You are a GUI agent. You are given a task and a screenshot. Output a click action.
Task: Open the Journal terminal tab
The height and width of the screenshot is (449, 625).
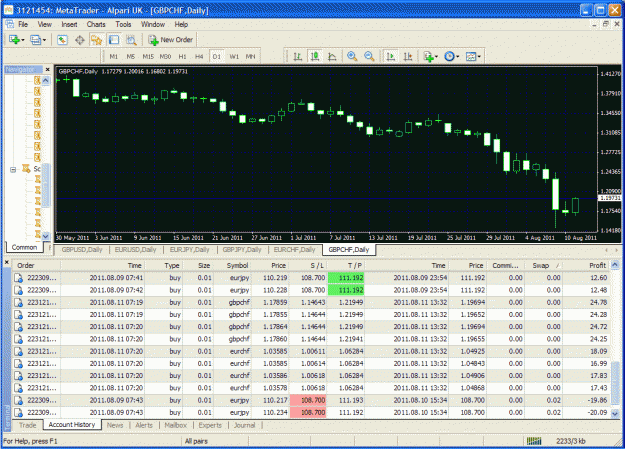tap(244, 425)
